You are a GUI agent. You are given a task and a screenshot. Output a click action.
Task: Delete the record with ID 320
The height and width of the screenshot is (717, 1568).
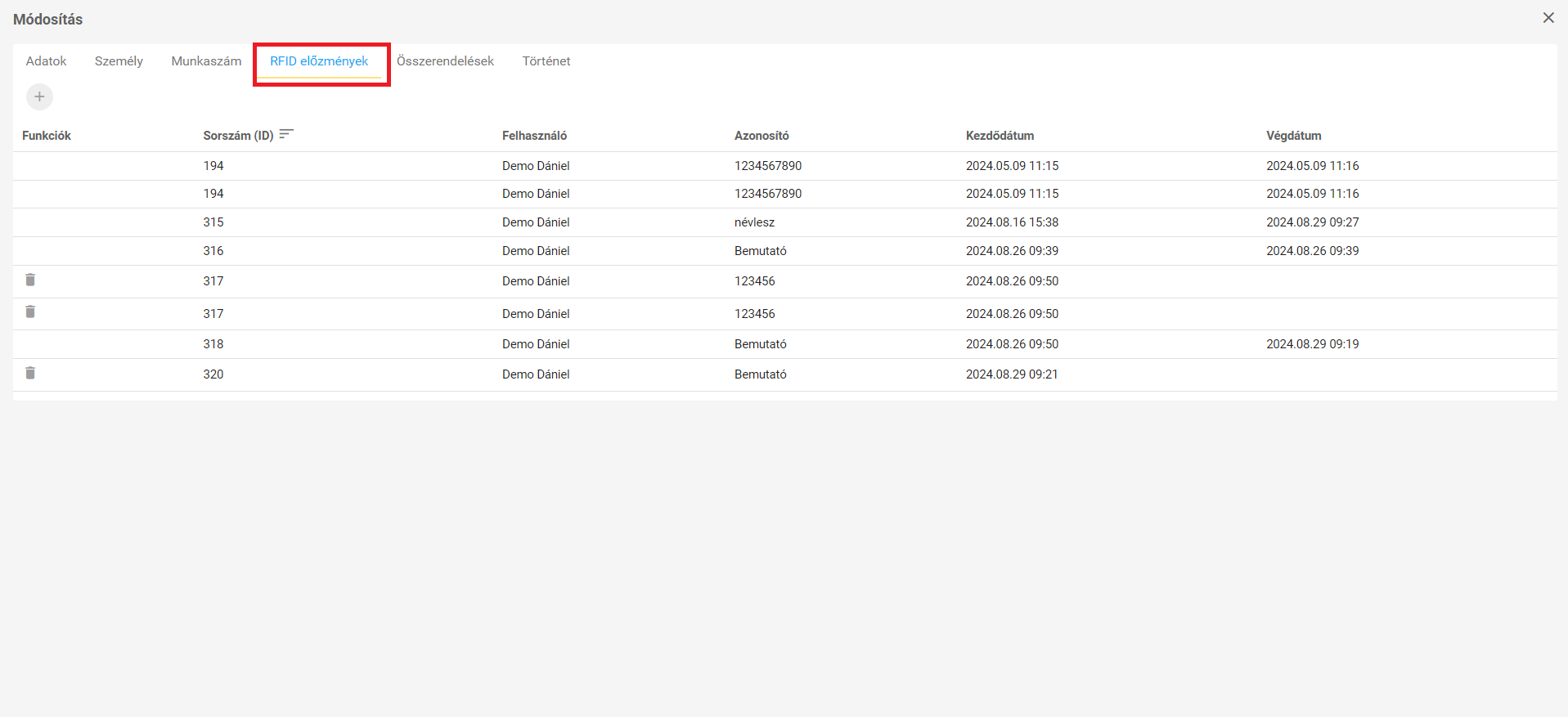click(x=30, y=373)
